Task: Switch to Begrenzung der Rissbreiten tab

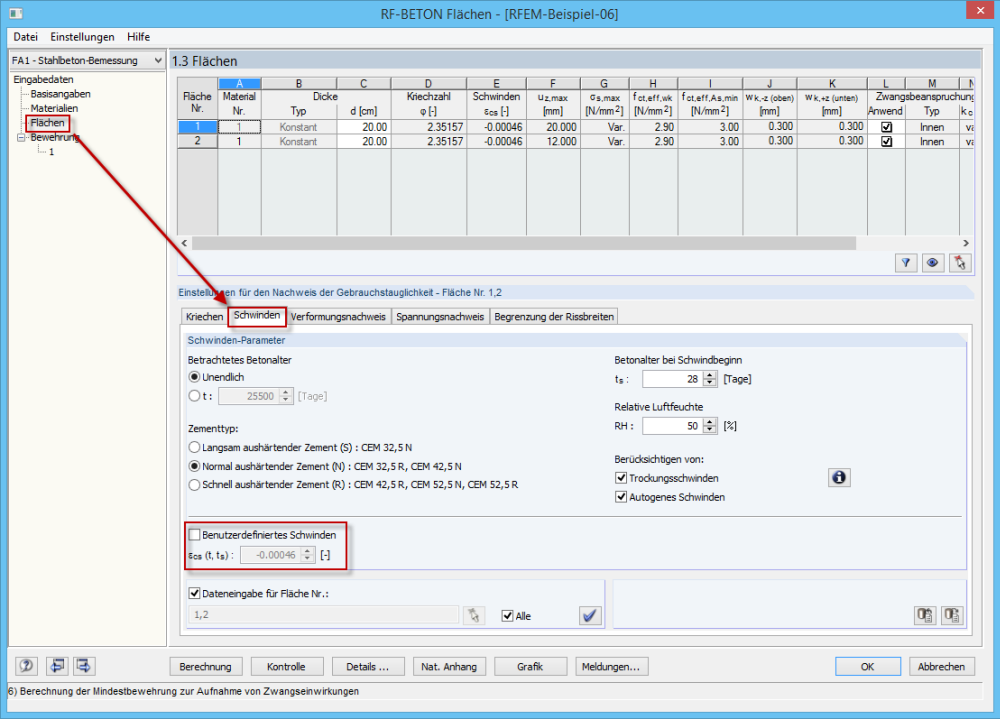Action: coord(554,316)
